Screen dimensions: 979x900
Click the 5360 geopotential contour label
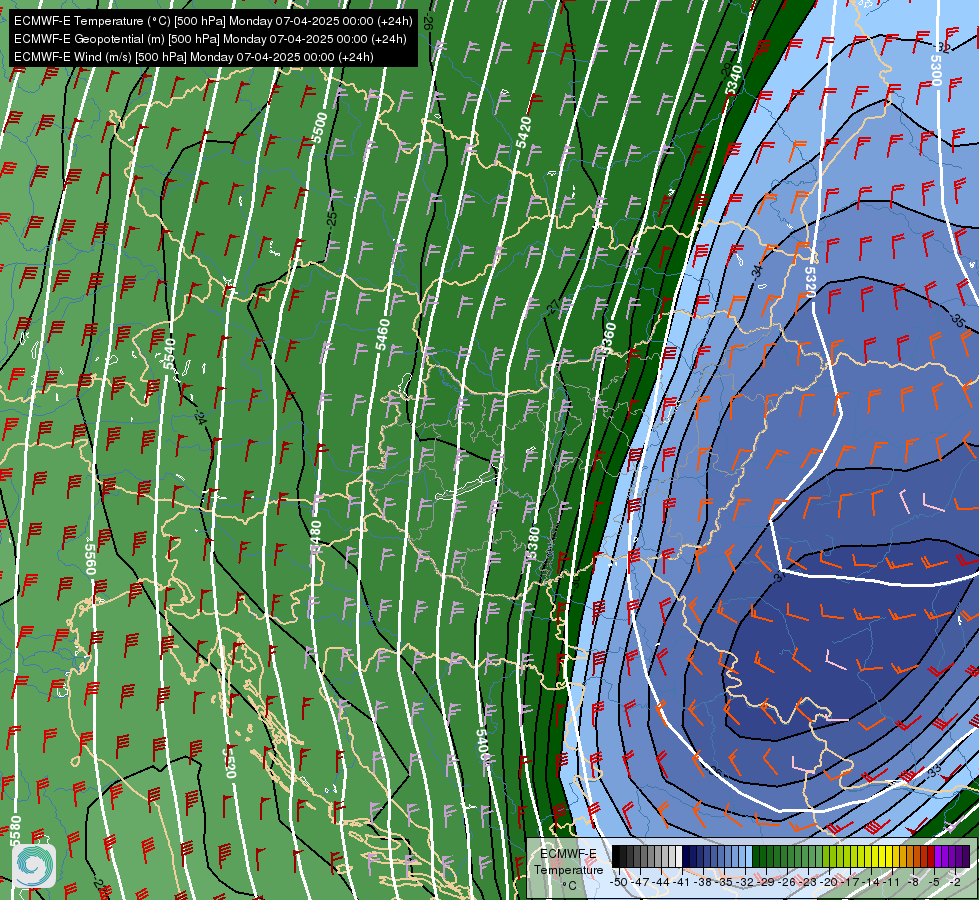pos(608,338)
